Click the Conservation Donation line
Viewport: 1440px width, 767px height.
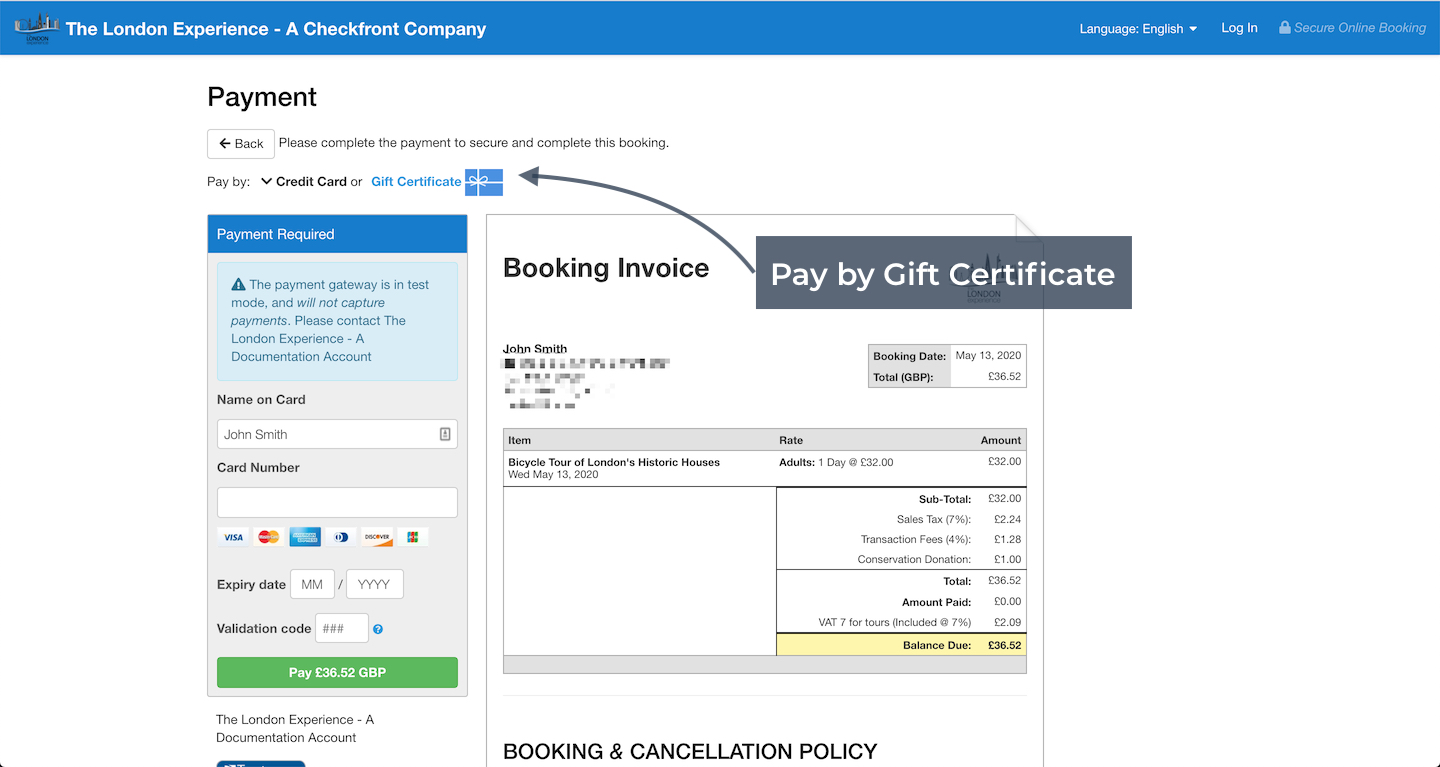[901, 560]
